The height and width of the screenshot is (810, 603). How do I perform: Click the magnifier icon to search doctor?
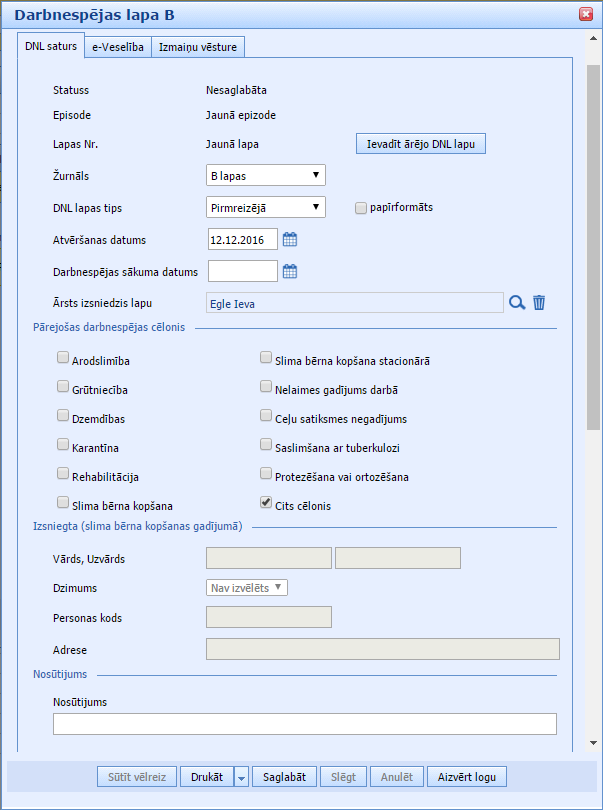click(517, 303)
